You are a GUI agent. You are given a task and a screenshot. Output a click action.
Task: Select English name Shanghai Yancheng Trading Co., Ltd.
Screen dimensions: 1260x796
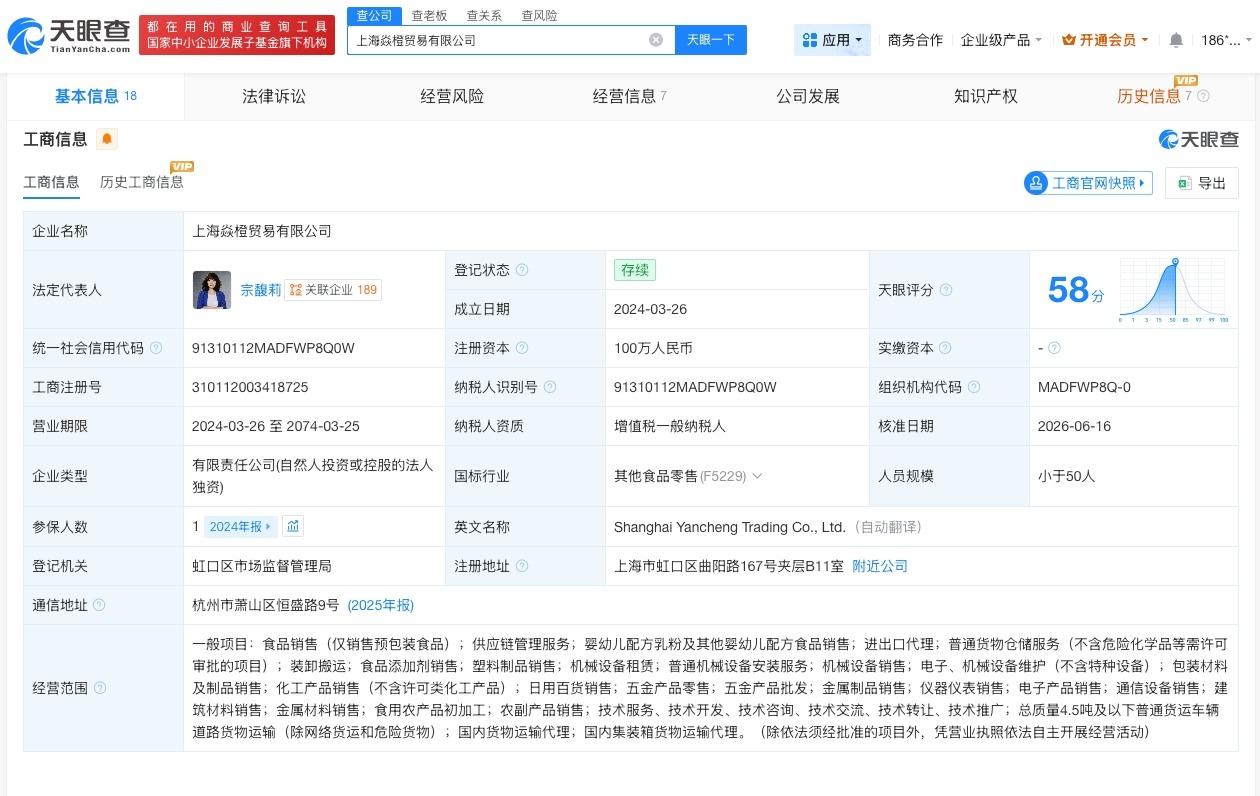click(730, 527)
